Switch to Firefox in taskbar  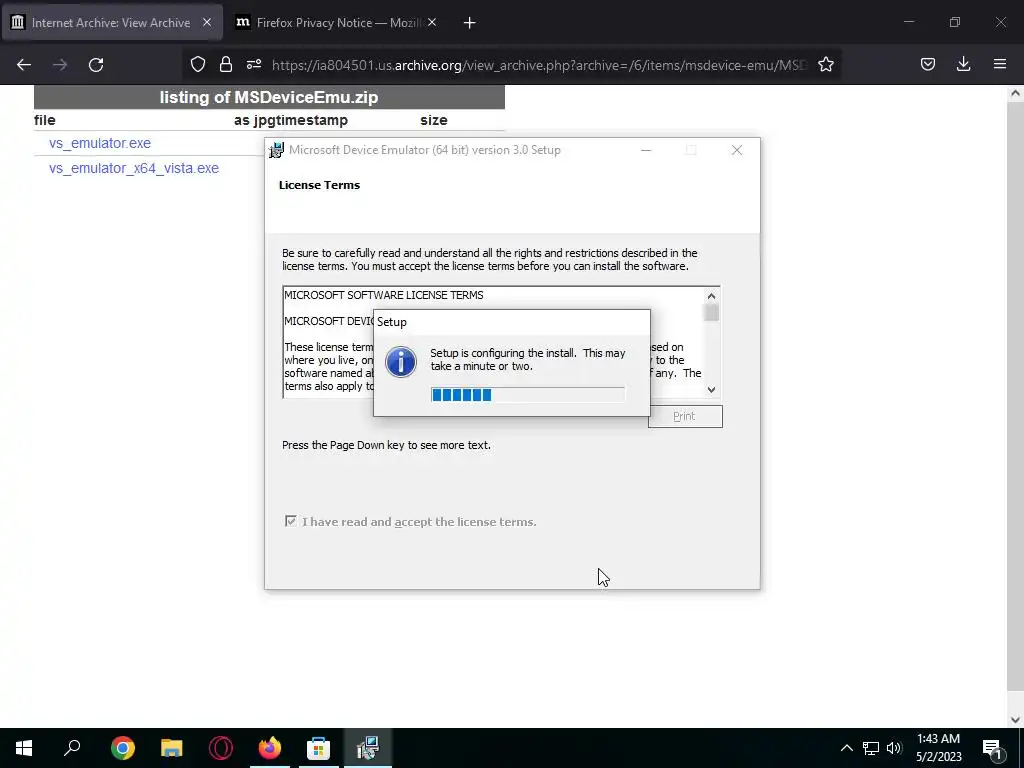coord(270,748)
